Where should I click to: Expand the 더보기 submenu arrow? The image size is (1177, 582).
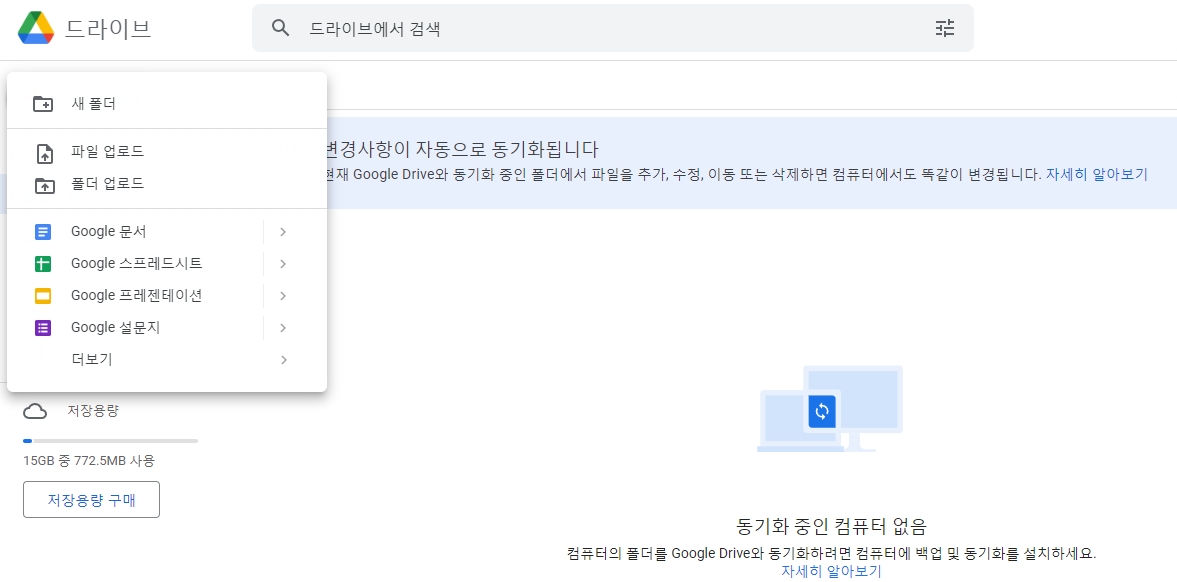pos(284,360)
